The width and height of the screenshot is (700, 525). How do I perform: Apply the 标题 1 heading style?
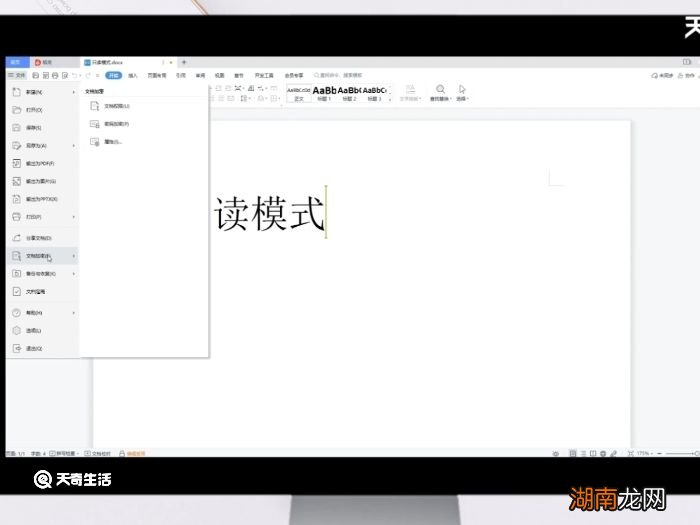pos(324,93)
